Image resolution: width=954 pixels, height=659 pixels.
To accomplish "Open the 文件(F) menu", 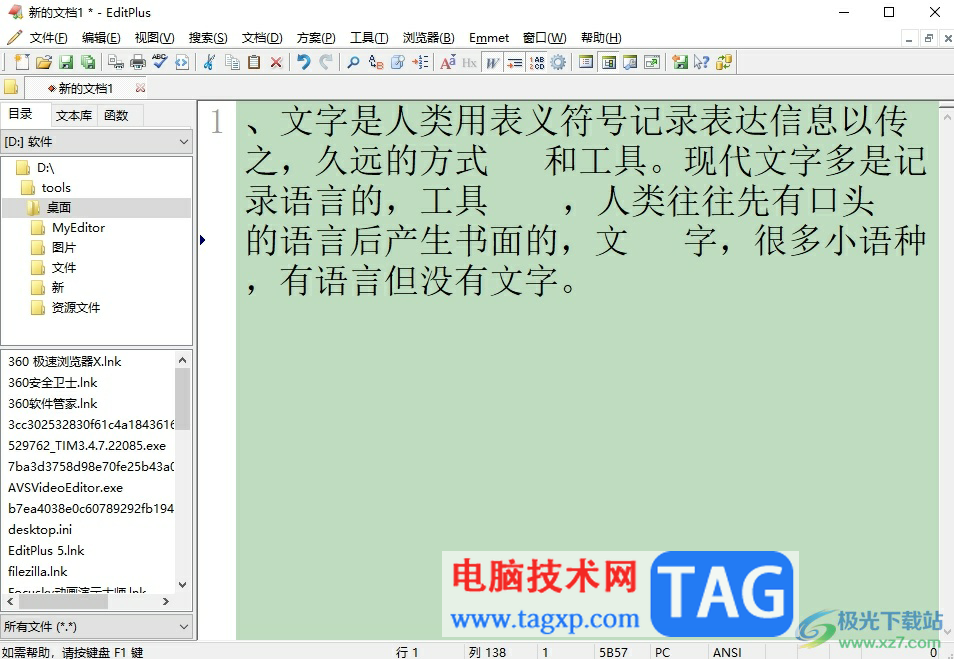I will pos(49,38).
